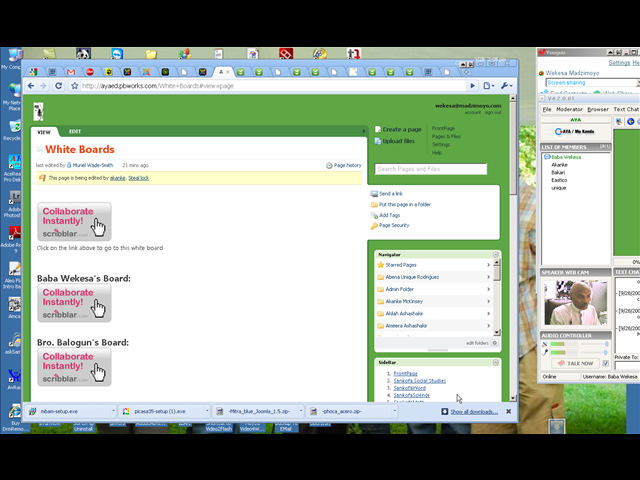
Task: Click the top Collaborate Instantly scribblar button
Action: (74, 222)
